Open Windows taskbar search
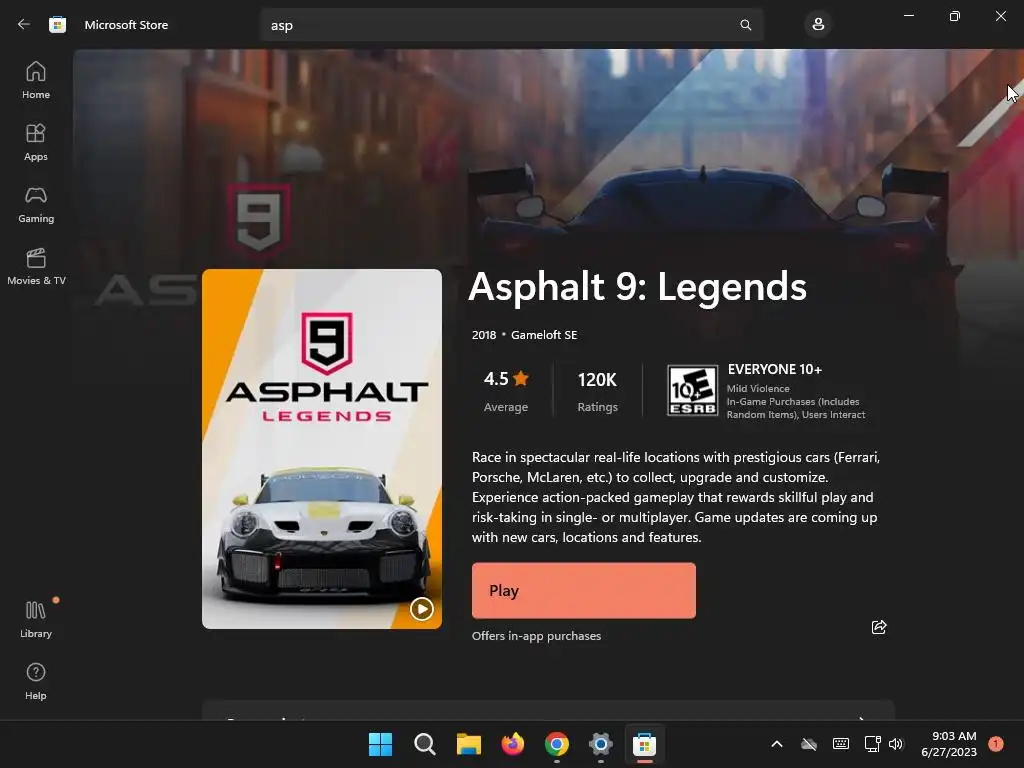This screenshot has height=768, width=1024. [x=424, y=744]
